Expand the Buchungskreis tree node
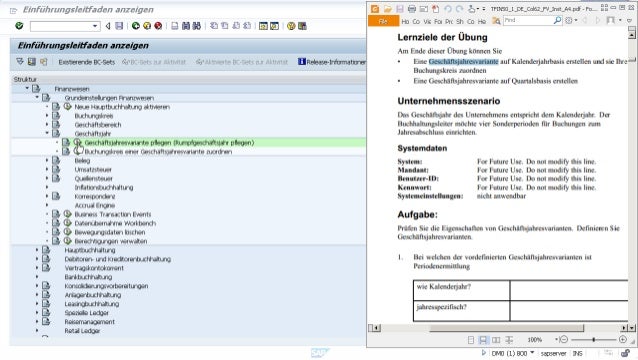Viewport: 638px width, 360px height. point(47,116)
